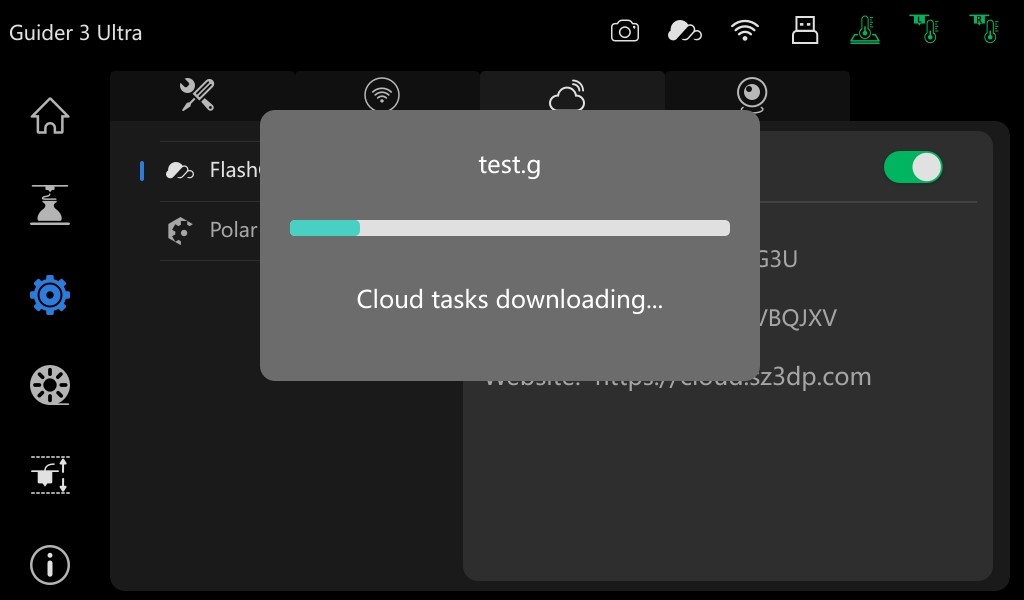Tap the cloud status icon in top bar

tap(684, 31)
